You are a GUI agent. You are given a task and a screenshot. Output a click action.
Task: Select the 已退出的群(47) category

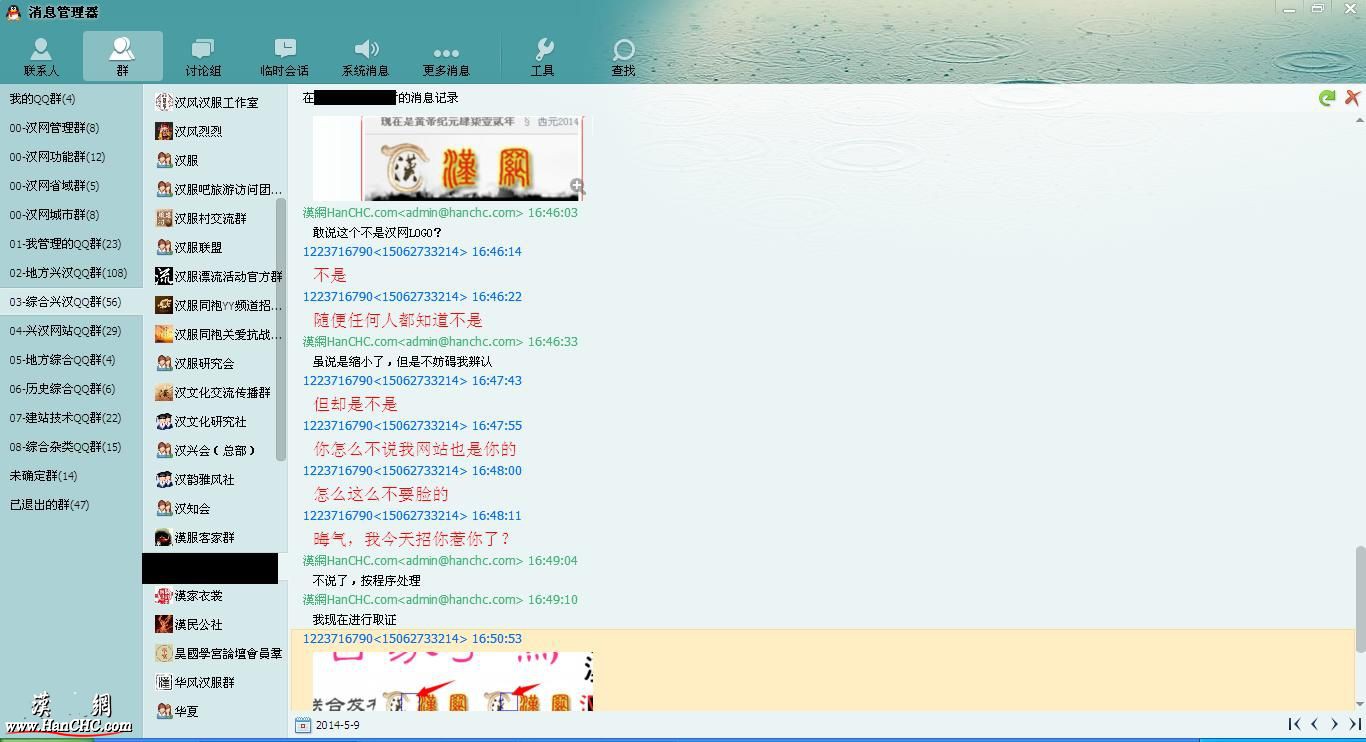pyautogui.click(x=50, y=505)
